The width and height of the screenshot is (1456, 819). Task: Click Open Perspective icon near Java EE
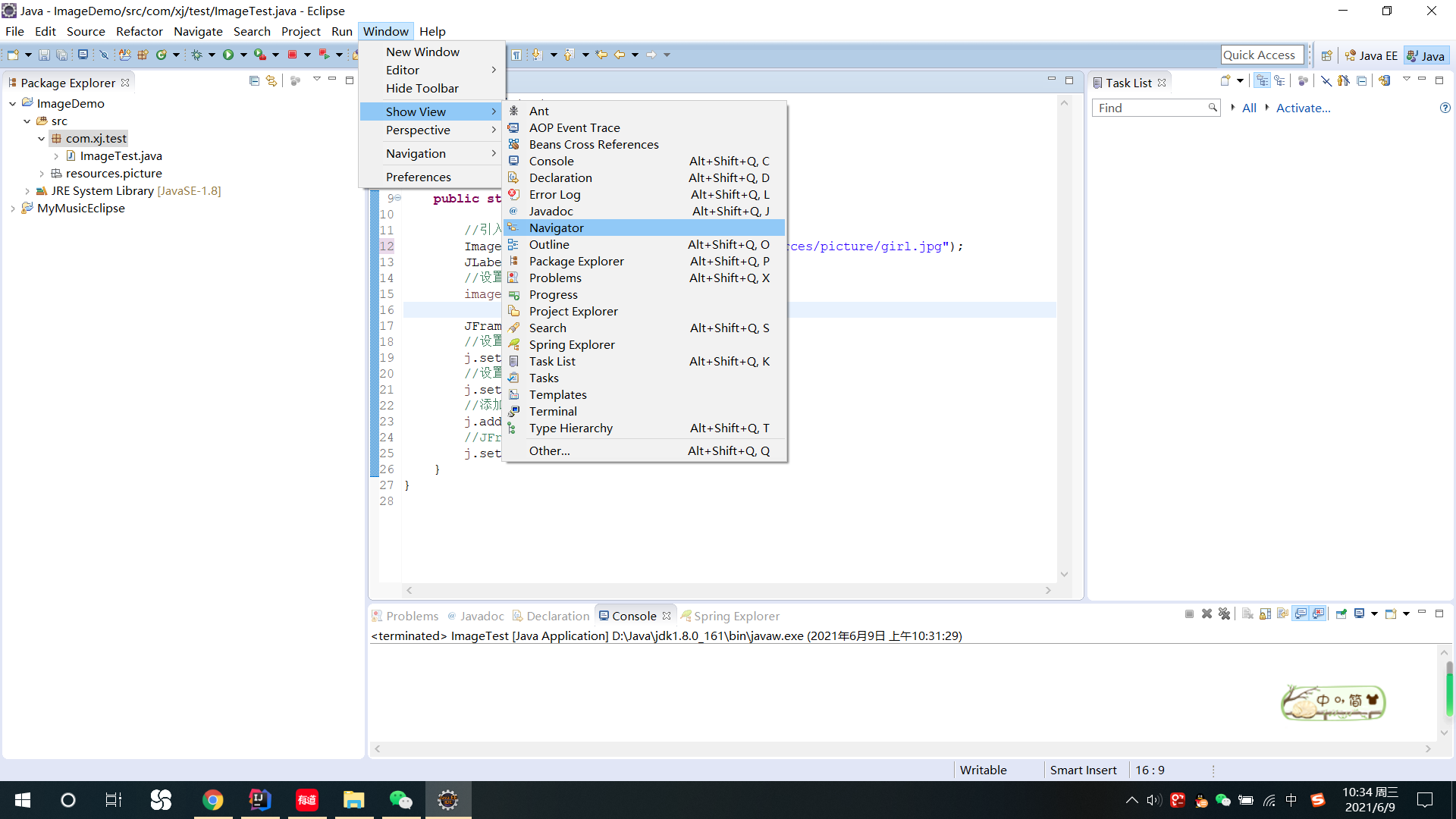click(1326, 55)
